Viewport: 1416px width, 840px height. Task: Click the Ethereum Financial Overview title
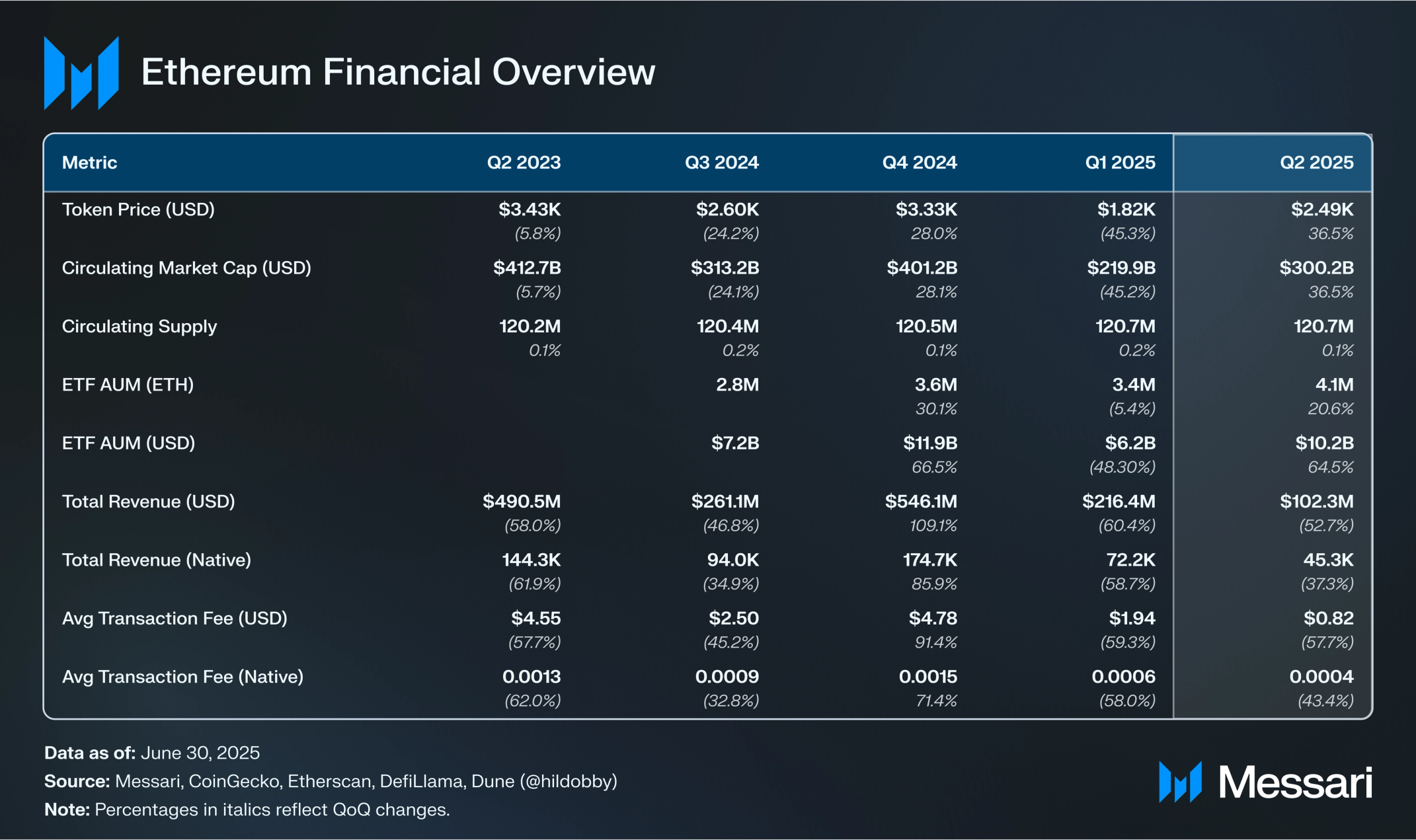[398, 72]
